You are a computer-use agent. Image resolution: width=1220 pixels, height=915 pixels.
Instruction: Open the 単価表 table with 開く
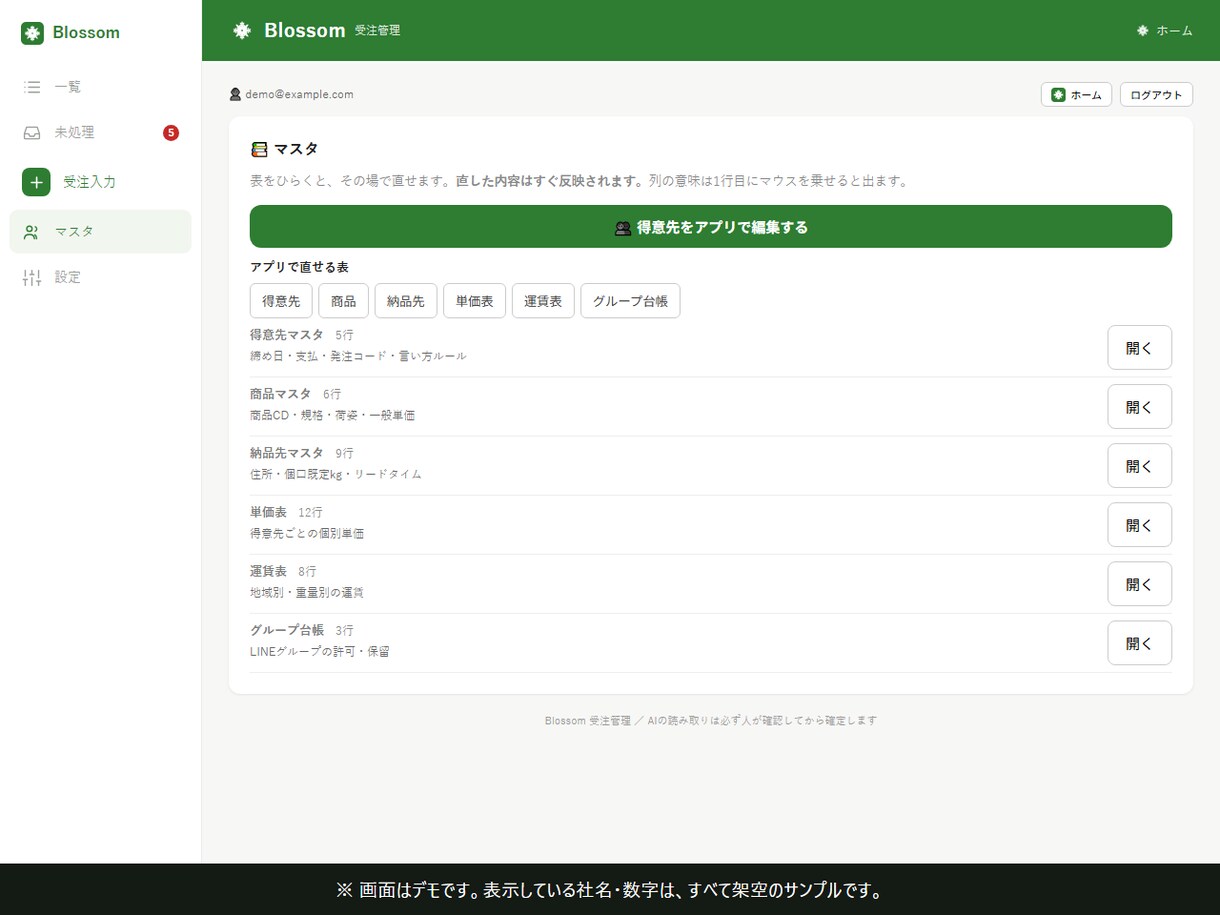pyautogui.click(x=1139, y=525)
